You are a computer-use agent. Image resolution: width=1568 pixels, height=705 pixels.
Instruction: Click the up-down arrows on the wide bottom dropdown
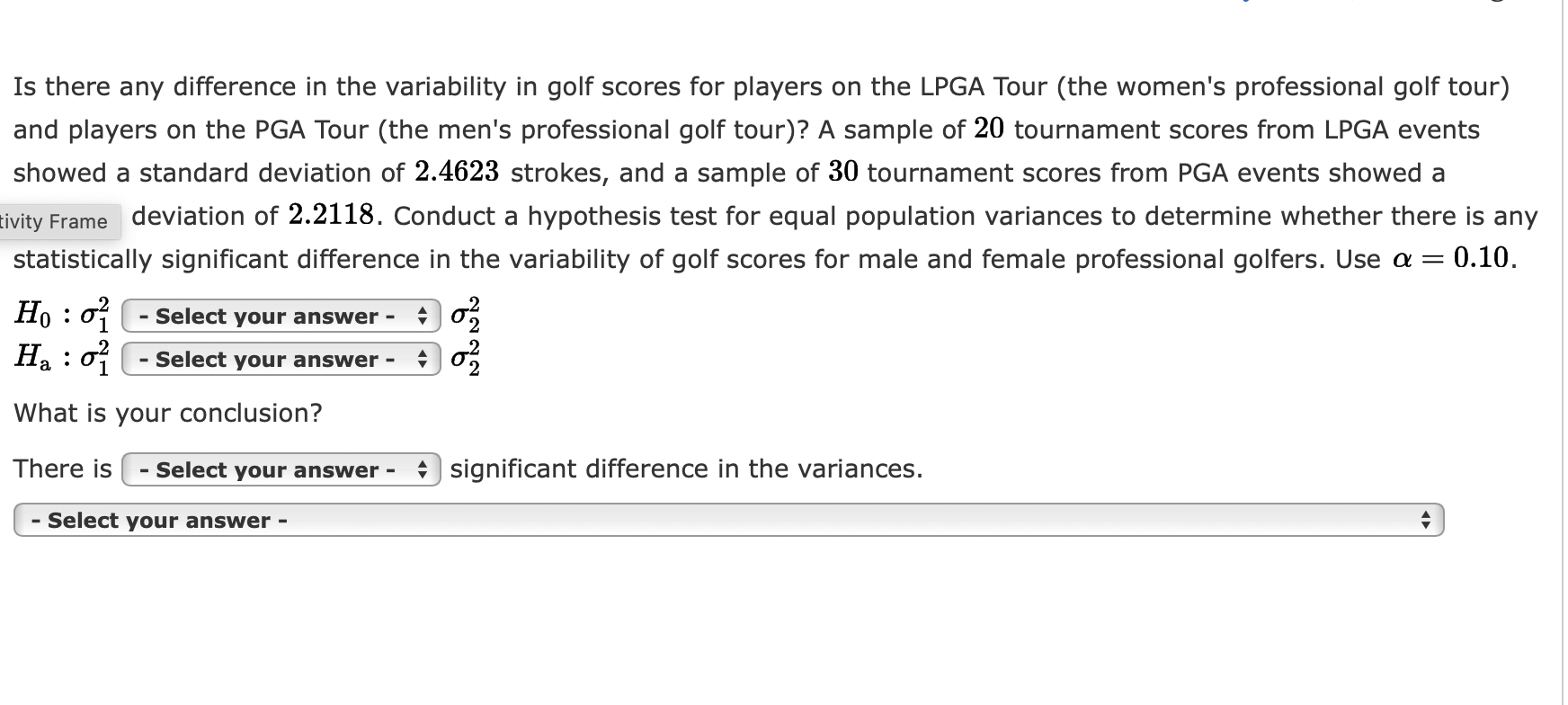tap(1424, 520)
